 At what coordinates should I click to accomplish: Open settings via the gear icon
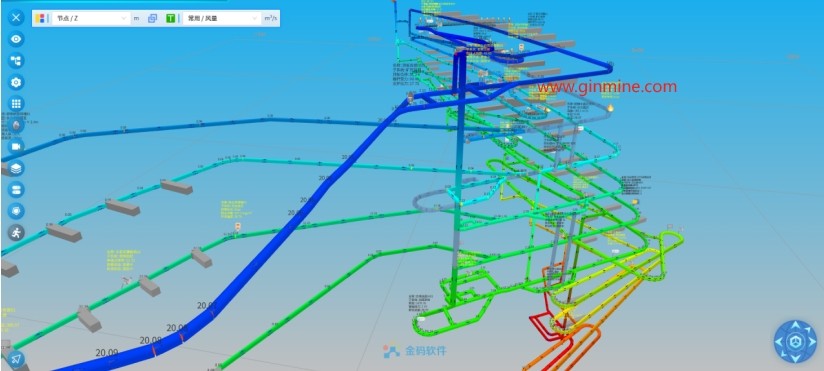click(x=16, y=83)
